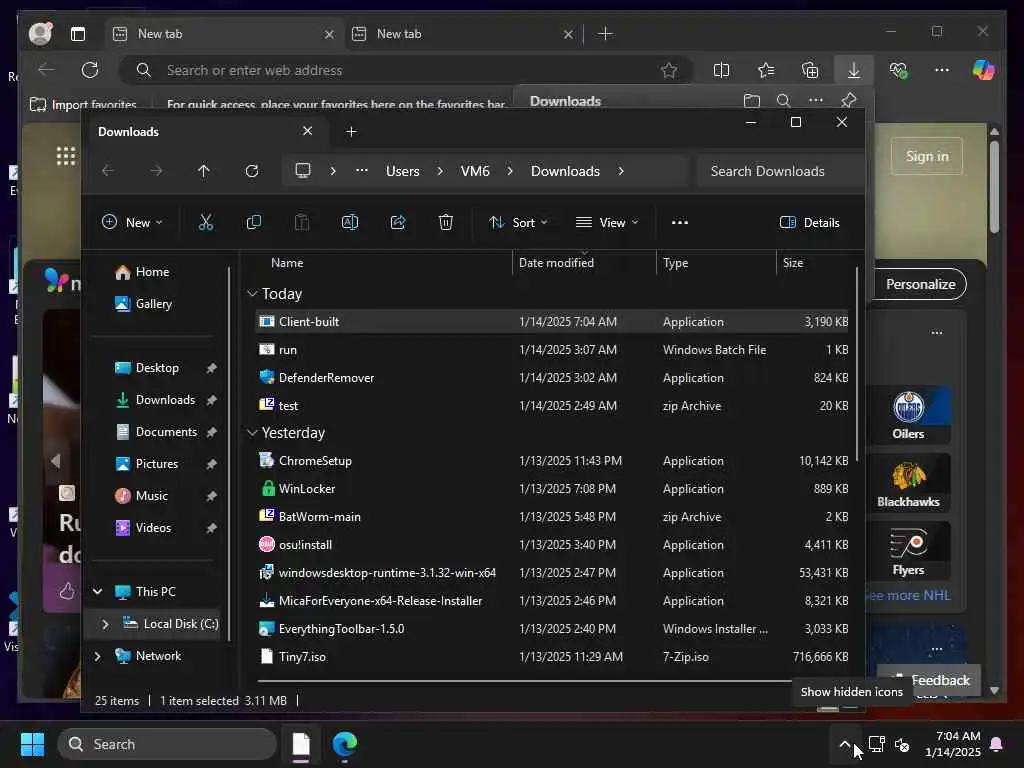Open Edge Settings and more menu
This screenshot has height=768, width=1024.
[x=942, y=70]
